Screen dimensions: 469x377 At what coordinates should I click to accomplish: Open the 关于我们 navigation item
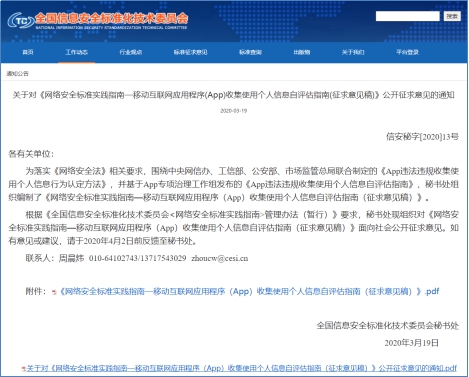[353, 52]
